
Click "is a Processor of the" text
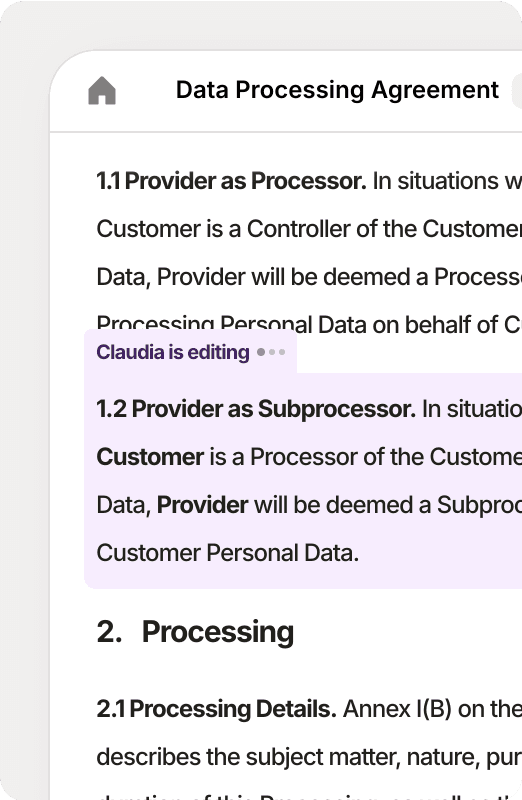(317, 457)
